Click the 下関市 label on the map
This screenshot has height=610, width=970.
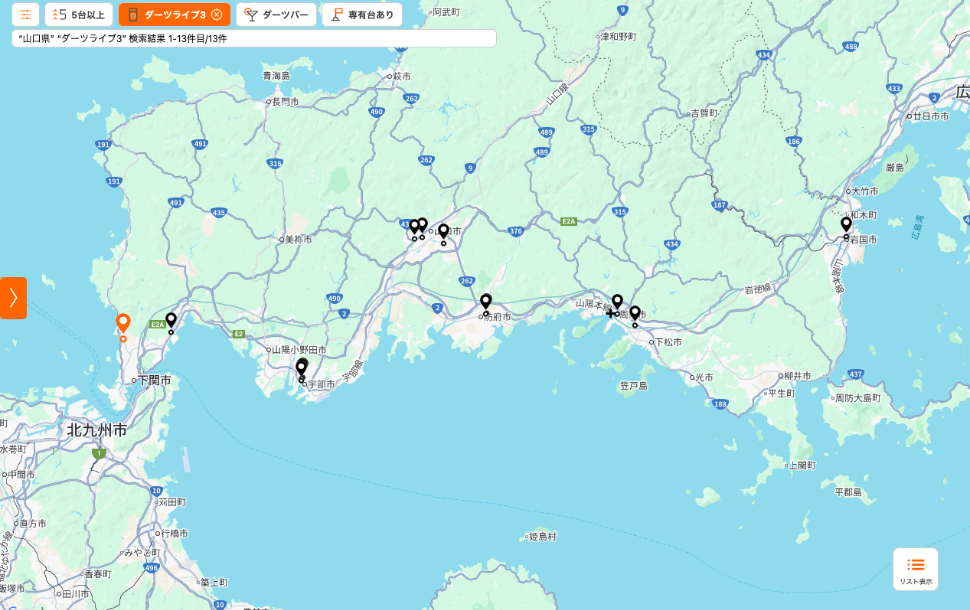coord(155,381)
